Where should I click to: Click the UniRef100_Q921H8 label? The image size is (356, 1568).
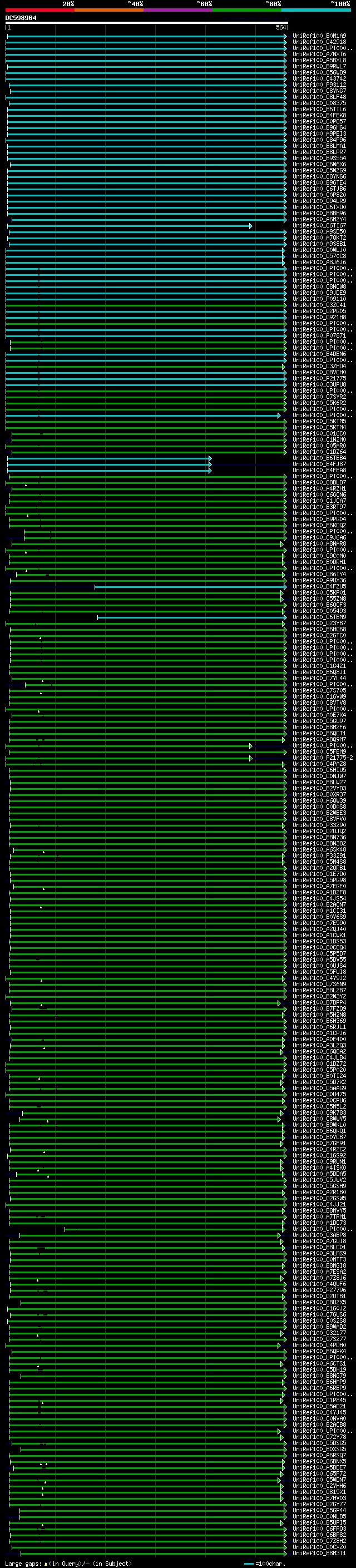point(319,317)
